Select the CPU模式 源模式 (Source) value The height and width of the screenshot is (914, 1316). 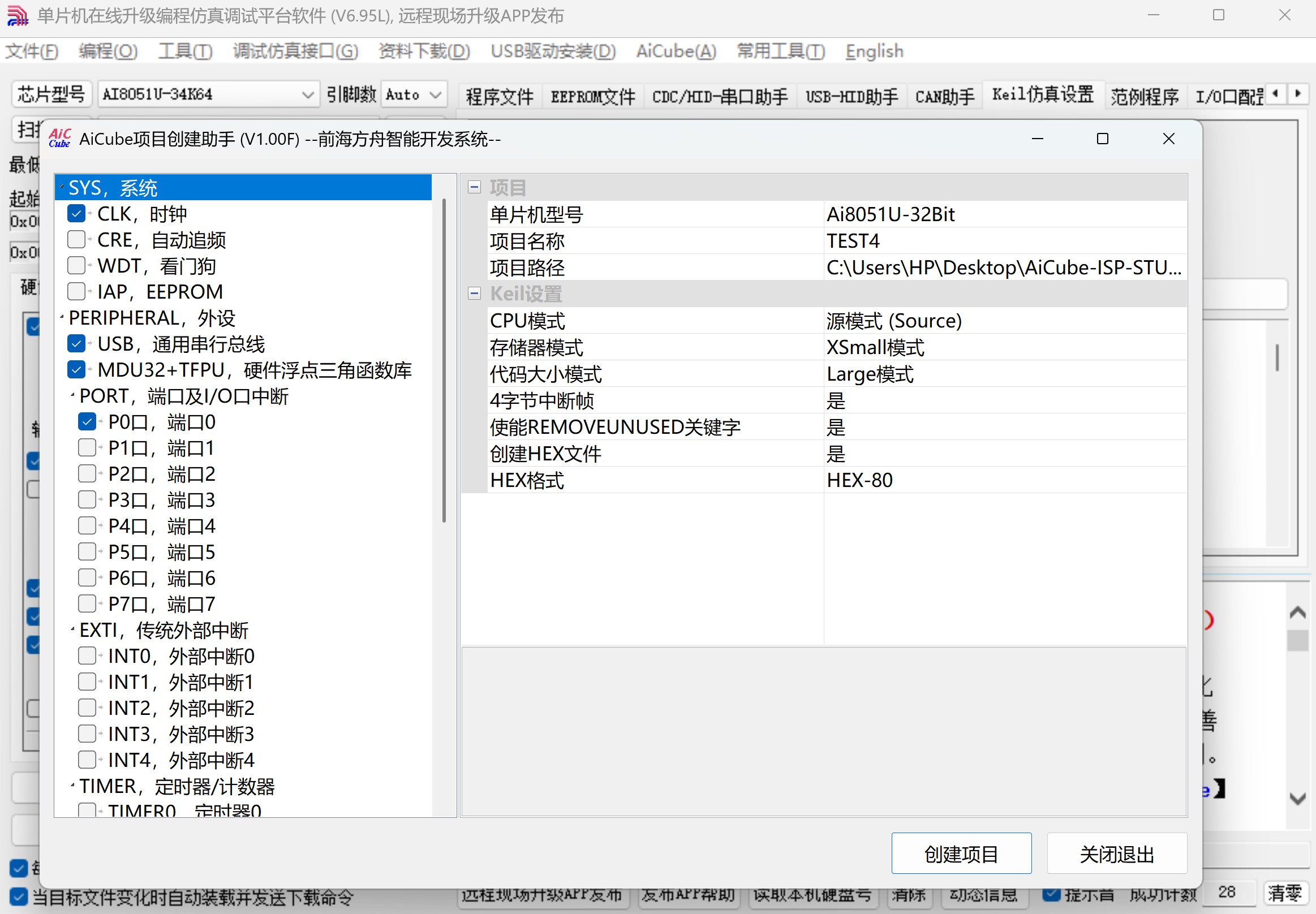tap(1005, 321)
